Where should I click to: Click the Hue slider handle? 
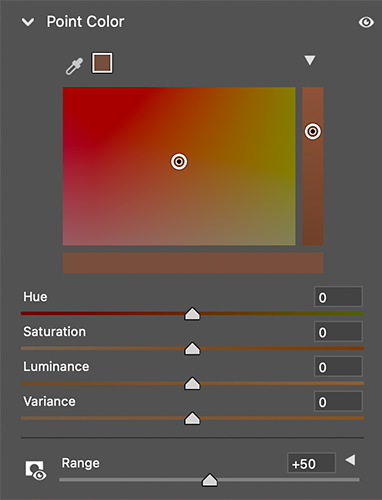click(x=192, y=314)
